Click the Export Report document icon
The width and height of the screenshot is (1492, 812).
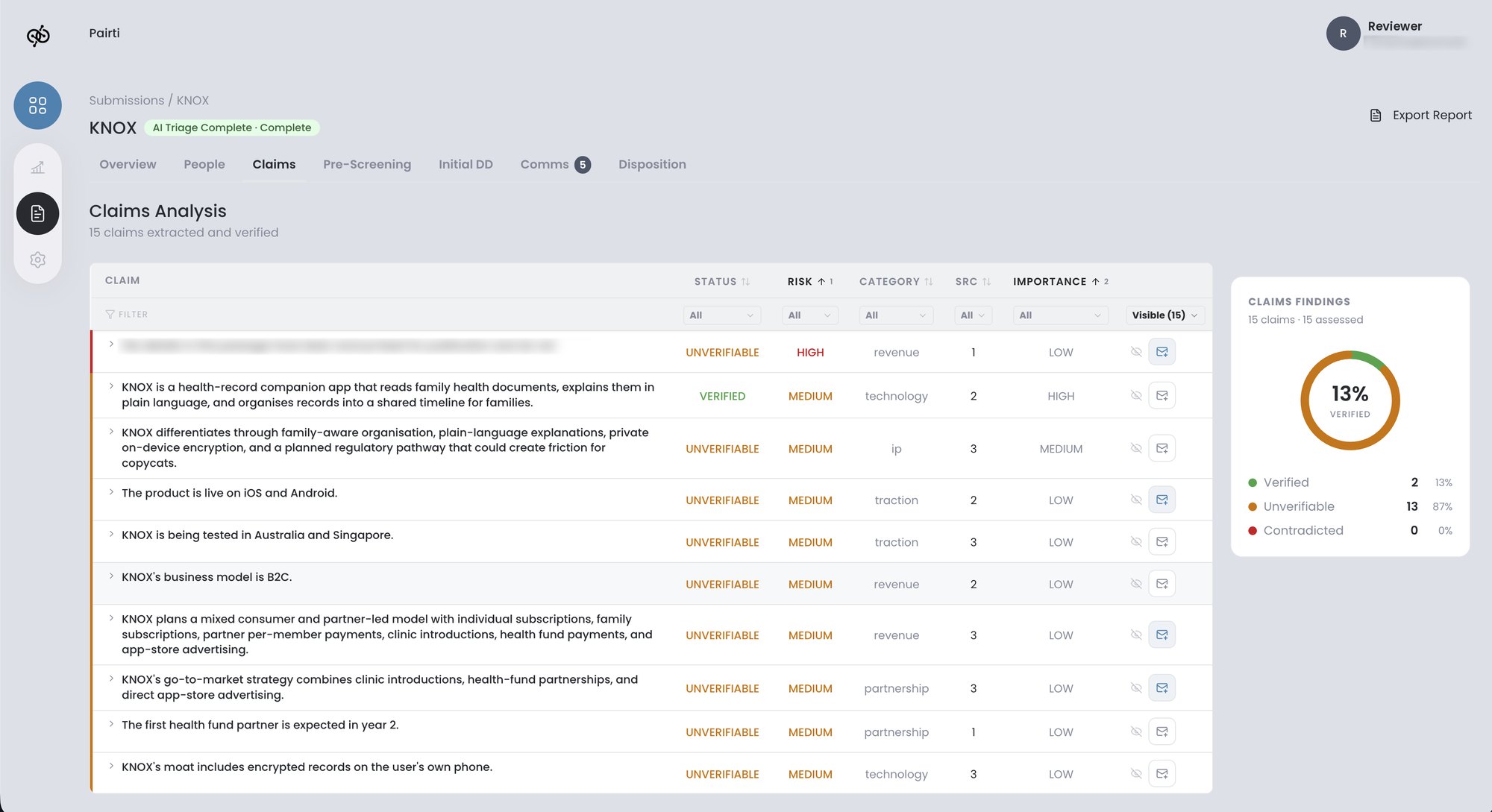pos(1376,115)
